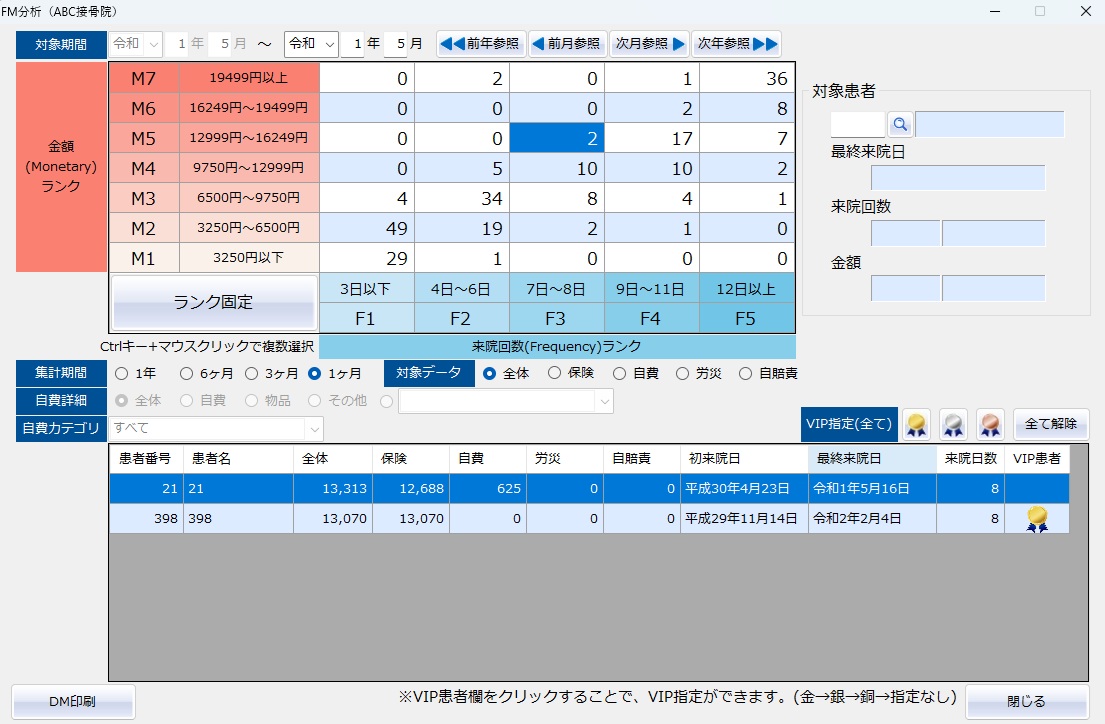The width and height of the screenshot is (1105, 724).
Task: Choose the bronze VIP medal icon
Action: [x=989, y=424]
